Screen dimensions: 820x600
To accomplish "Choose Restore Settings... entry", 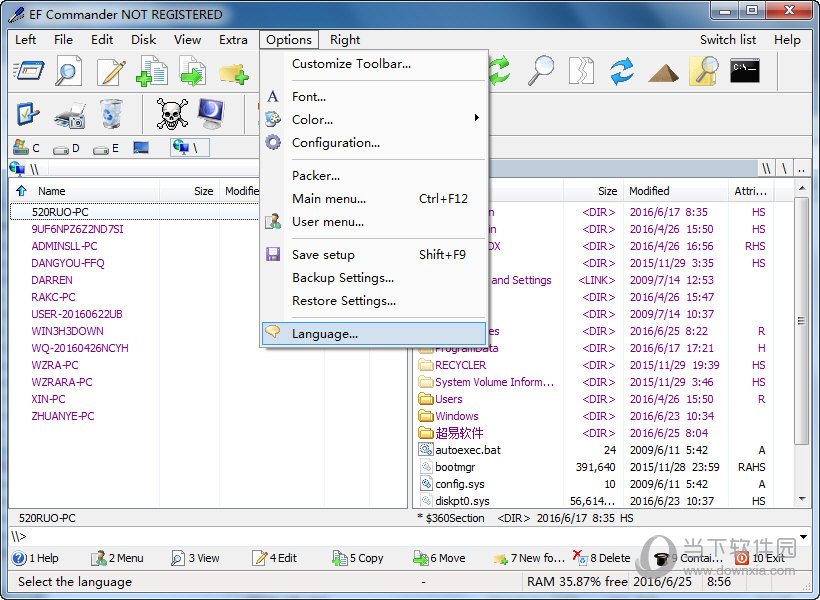I will click(373, 301).
